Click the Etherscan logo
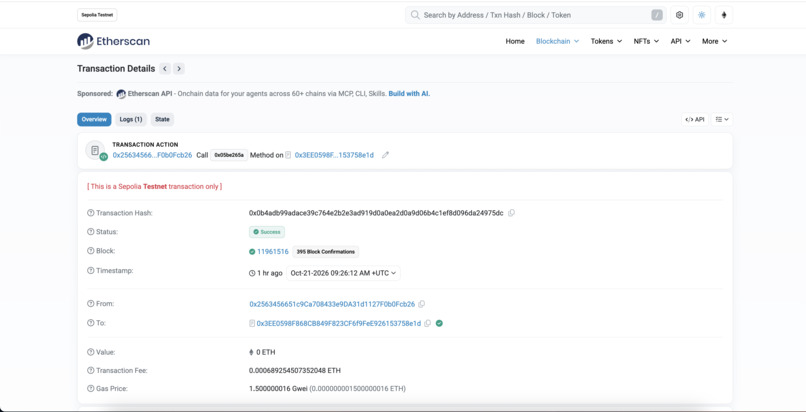Screen dimensions: 806x412 click(x=113, y=41)
